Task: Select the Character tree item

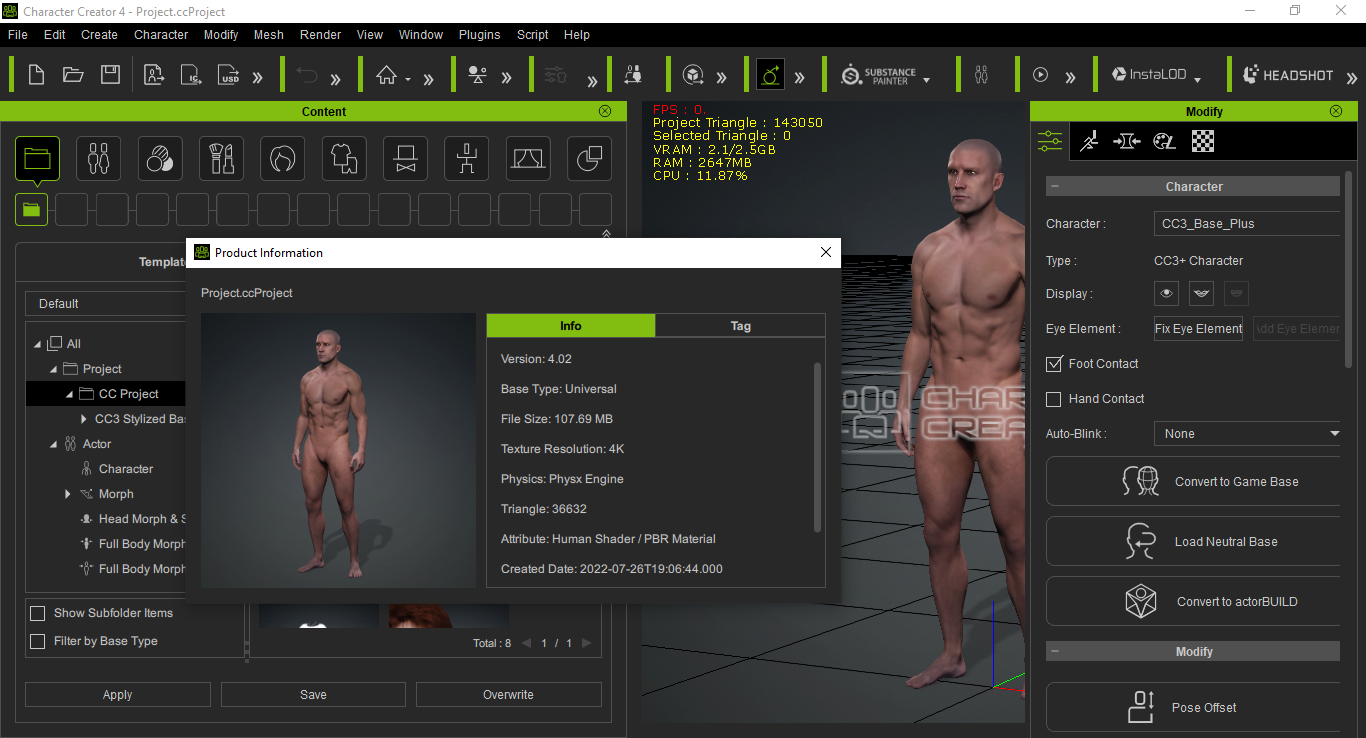Action: [126, 469]
